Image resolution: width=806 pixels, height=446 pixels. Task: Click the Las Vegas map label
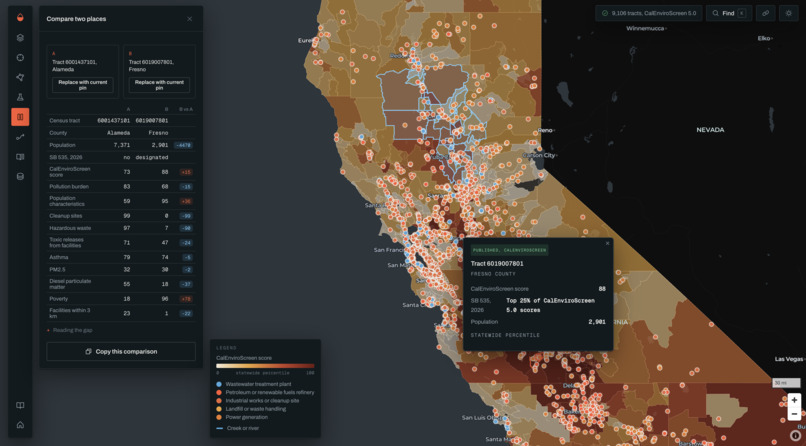[789, 359]
